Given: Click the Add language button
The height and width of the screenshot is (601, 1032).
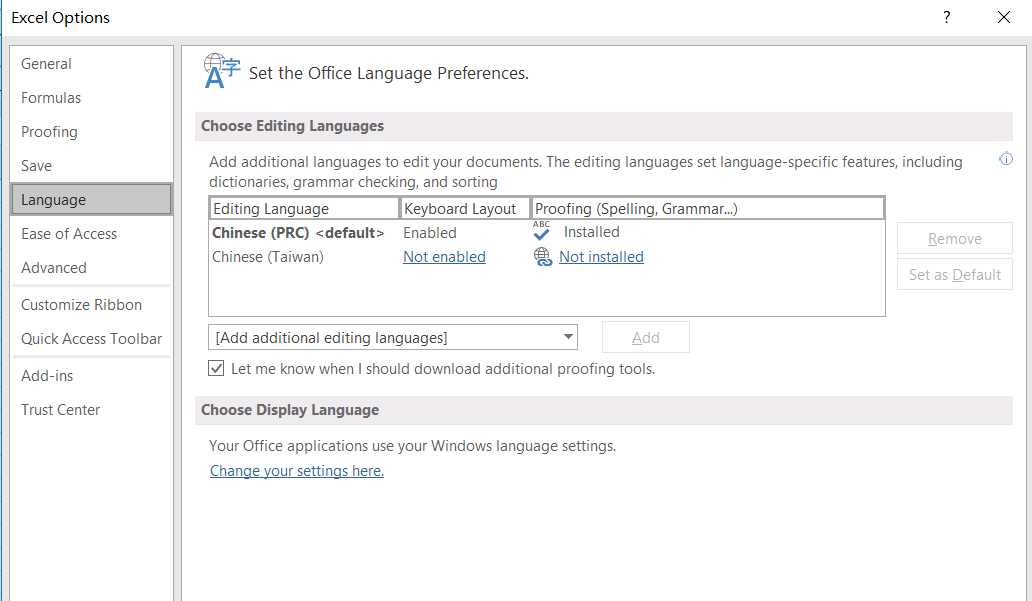Looking at the screenshot, I should point(646,337).
